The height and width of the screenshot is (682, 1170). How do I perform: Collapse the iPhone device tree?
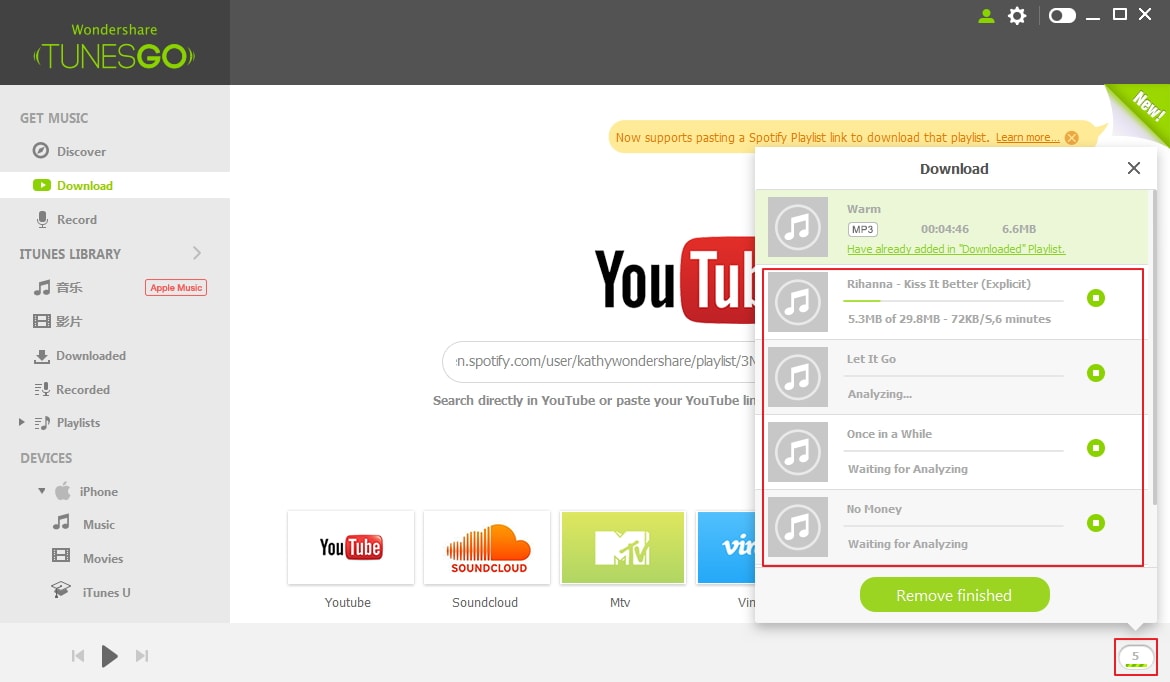42,491
